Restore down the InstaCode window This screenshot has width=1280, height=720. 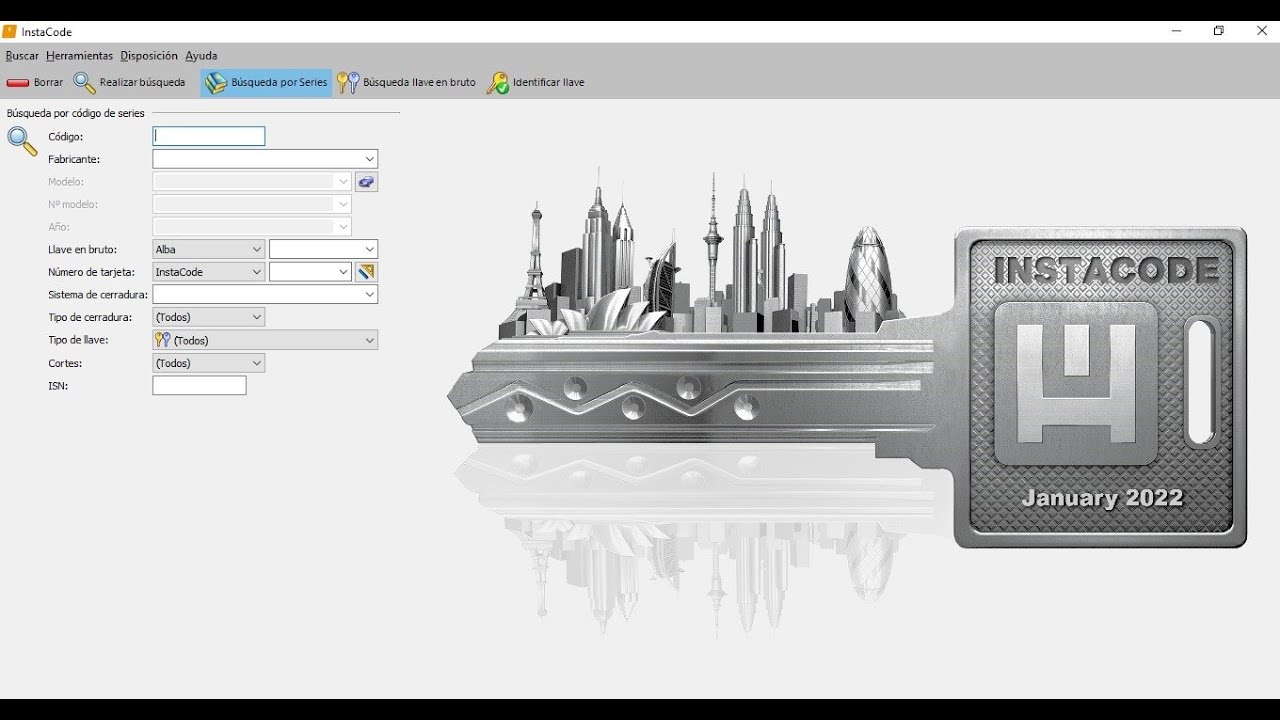(x=1219, y=31)
